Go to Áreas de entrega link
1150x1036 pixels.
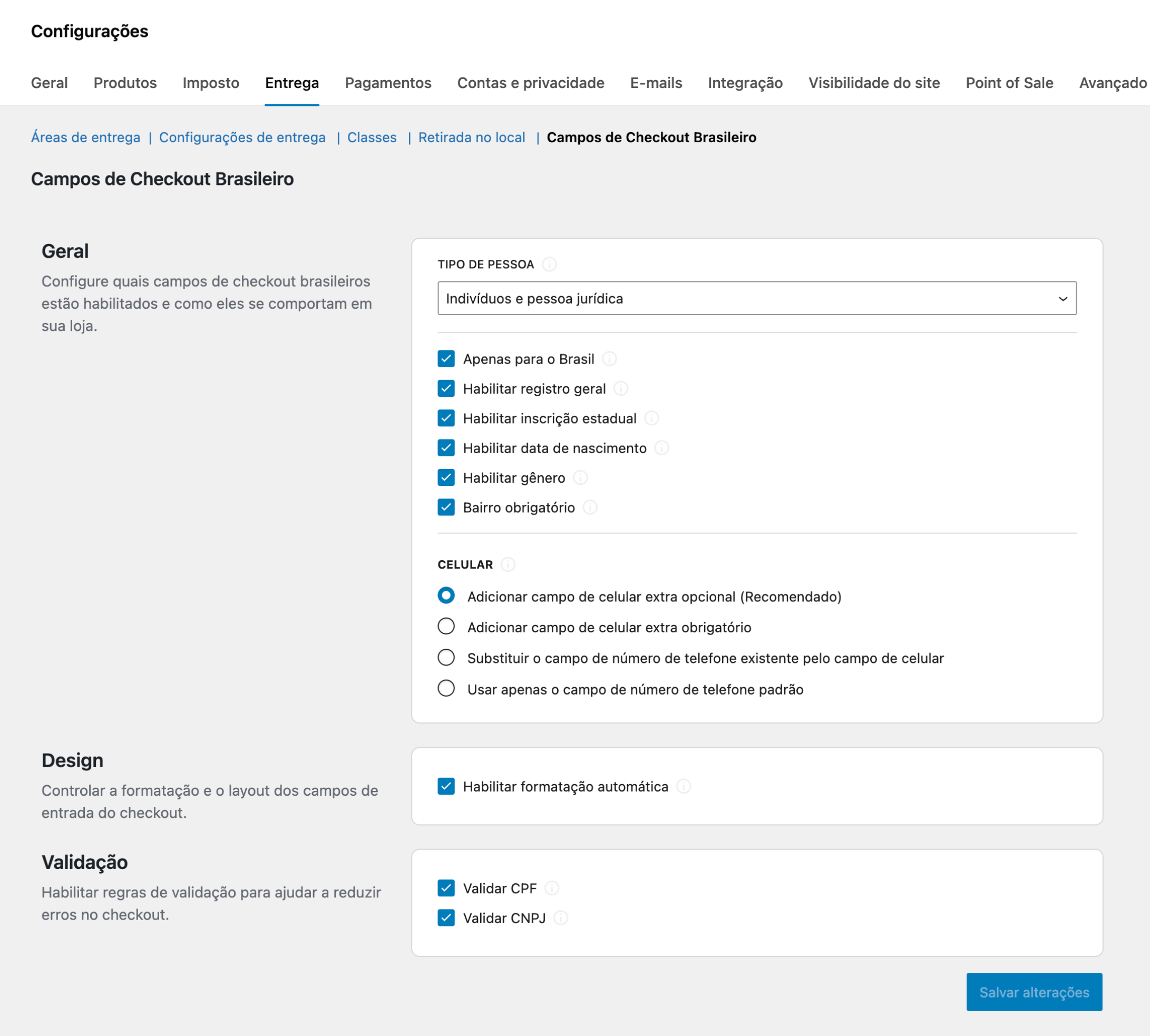pyautogui.click(x=85, y=137)
